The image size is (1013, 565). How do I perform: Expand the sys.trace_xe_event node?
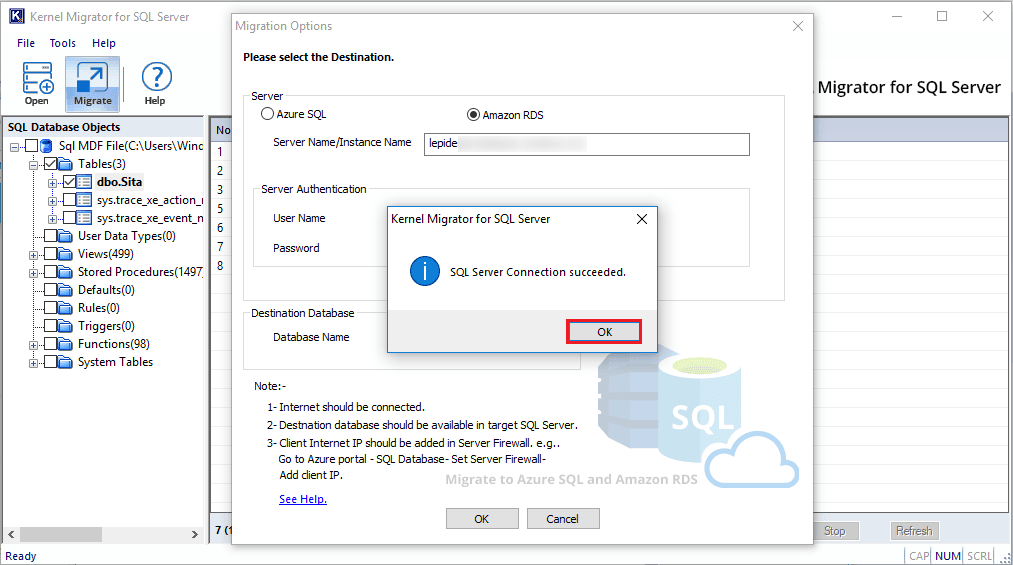click(52, 220)
